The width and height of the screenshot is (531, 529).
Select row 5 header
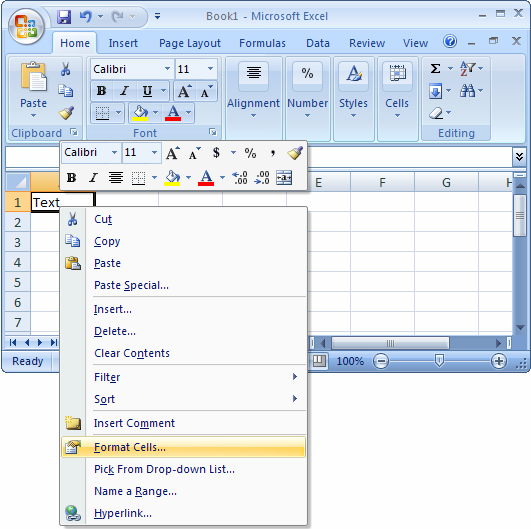[18, 282]
